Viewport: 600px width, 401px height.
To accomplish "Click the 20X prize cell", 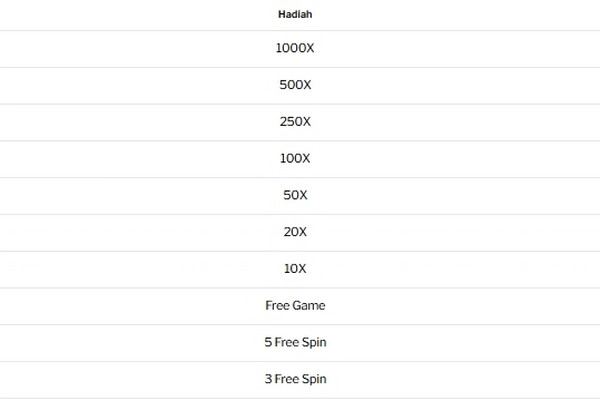I will click(x=294, y=232).
